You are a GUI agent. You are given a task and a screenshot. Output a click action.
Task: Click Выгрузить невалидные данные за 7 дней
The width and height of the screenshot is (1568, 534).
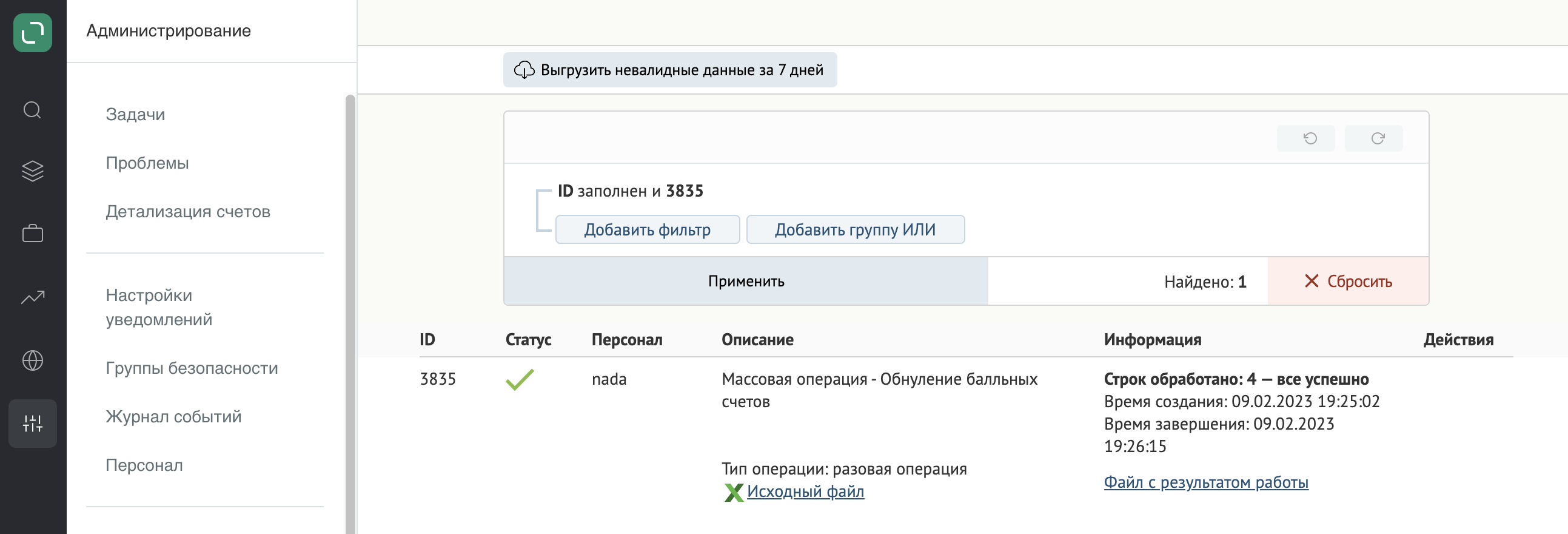[669, 70]
